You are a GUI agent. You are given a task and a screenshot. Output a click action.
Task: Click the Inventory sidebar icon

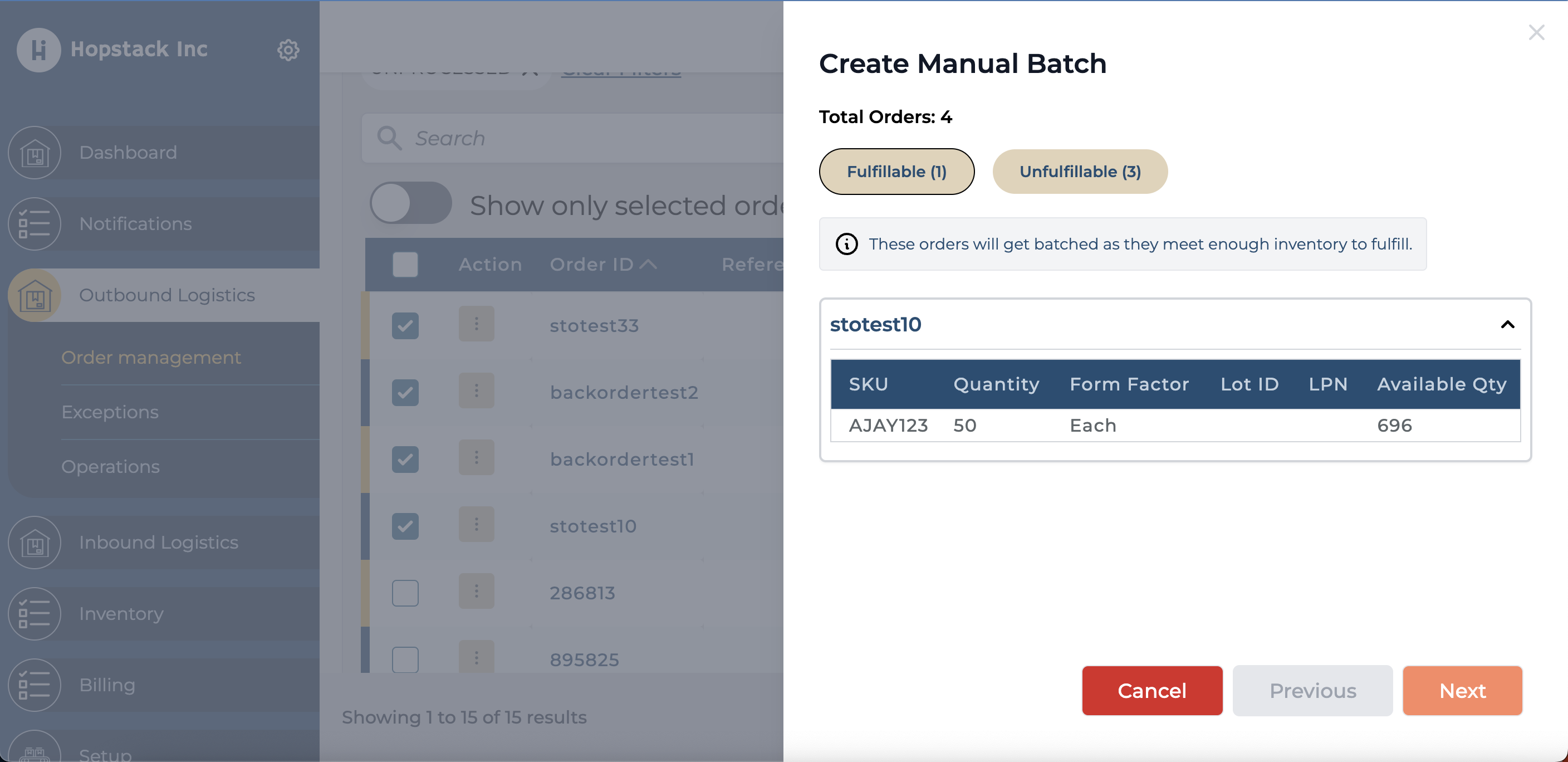(35, 613)
